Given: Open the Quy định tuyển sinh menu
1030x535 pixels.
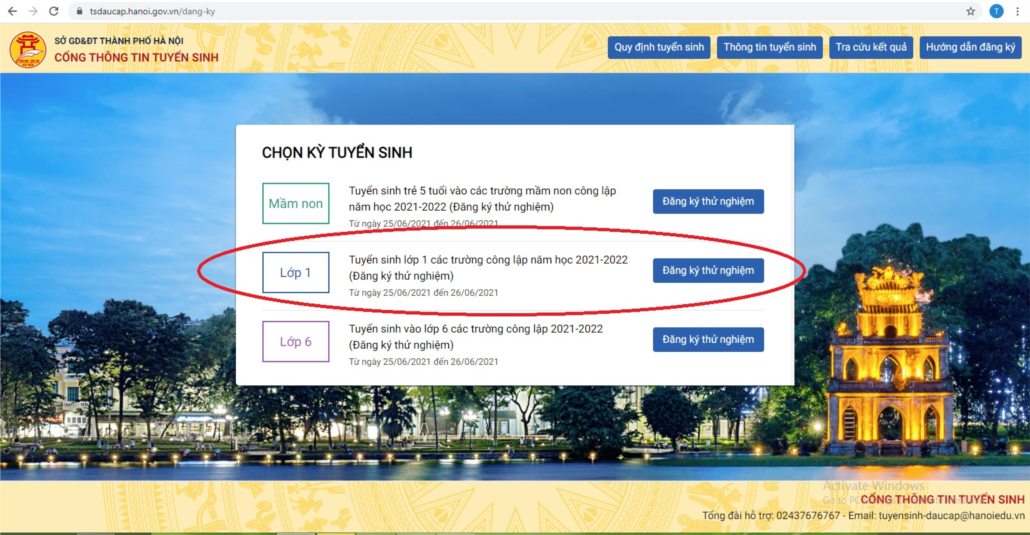Looking at the screenshot, I should [x=658, y=48].
